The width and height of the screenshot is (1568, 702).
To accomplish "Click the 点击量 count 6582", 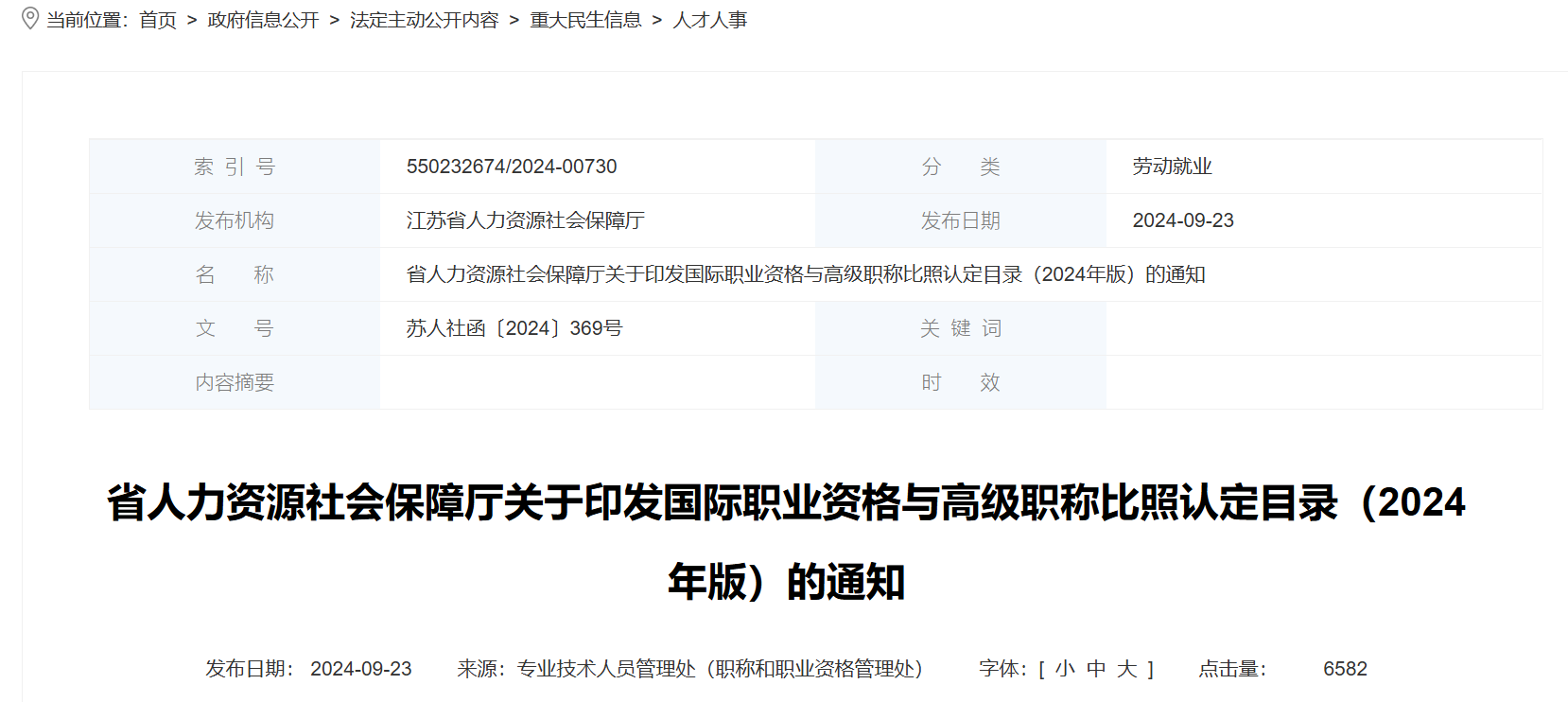I will click(1345, 669).
